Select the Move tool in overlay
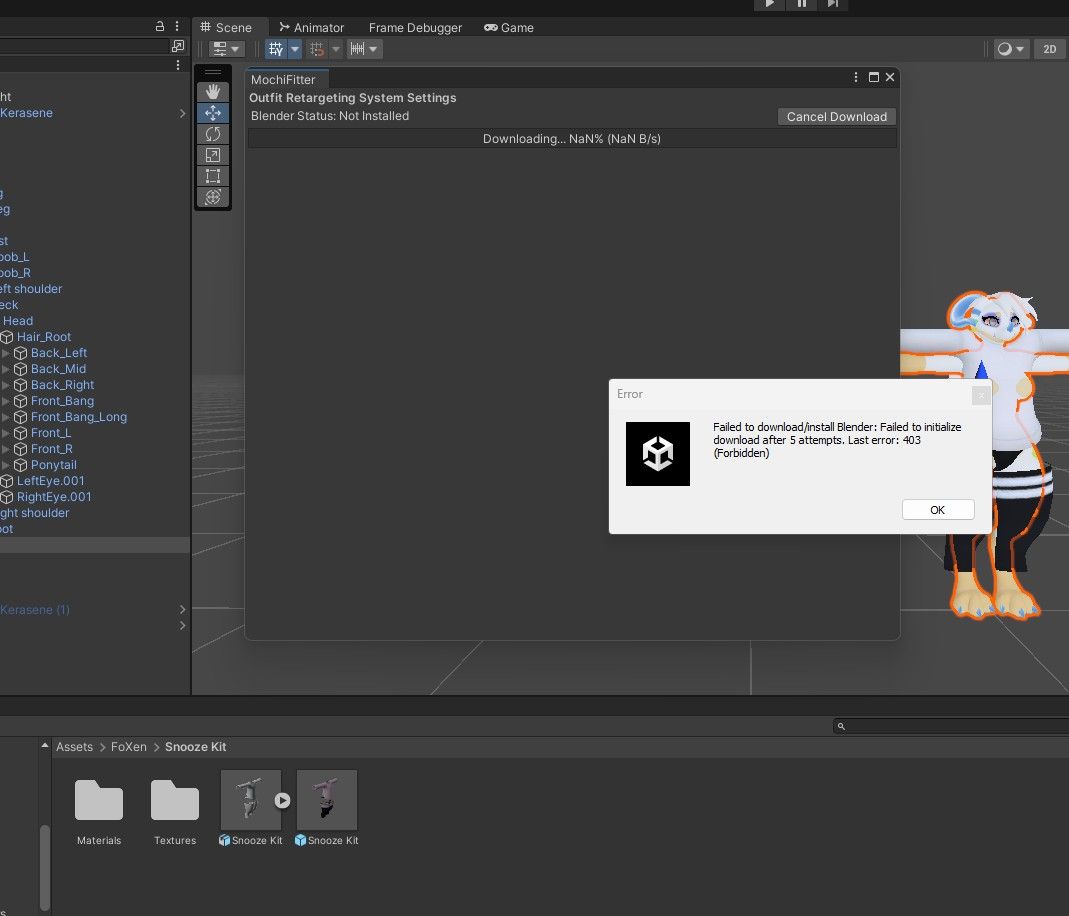The image size is (1069, 916). tap(213, 112)
